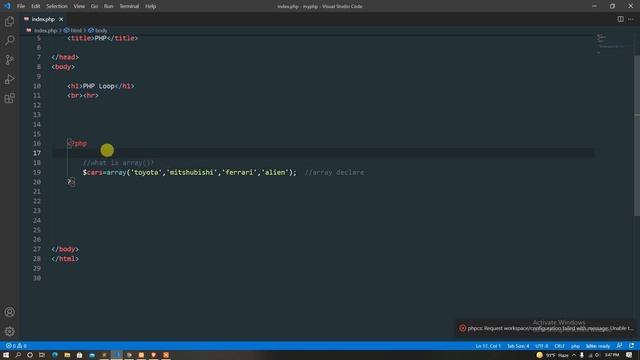
Task: Open Task View on the taskbar
Action: point(42,355)
